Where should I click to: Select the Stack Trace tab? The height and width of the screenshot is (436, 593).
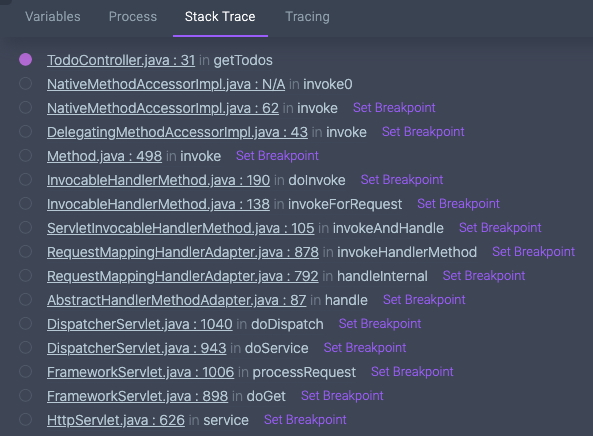pyautogui.click(x=220, y=17)
